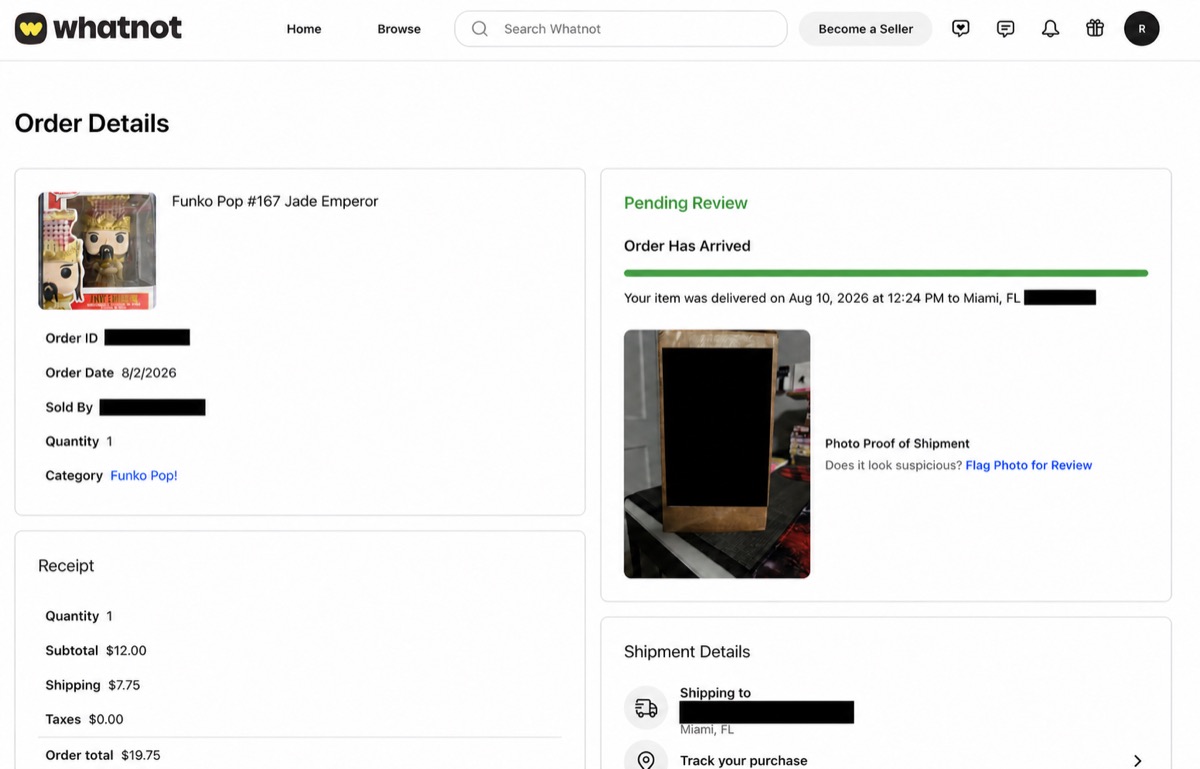Click the Sold By label
1200x769 pixels.
point(69,407)
